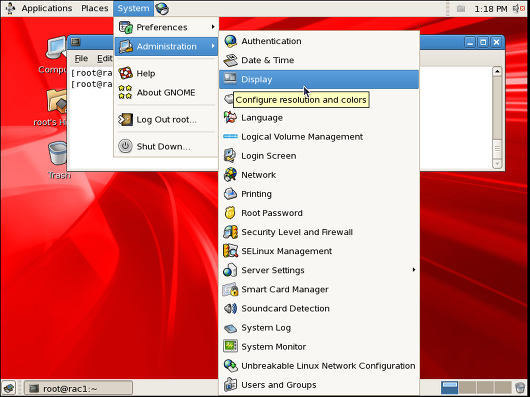Click the Network globe icon
Image resolution: width=530 pixels, height=397 pixels.
pos(231,175)
